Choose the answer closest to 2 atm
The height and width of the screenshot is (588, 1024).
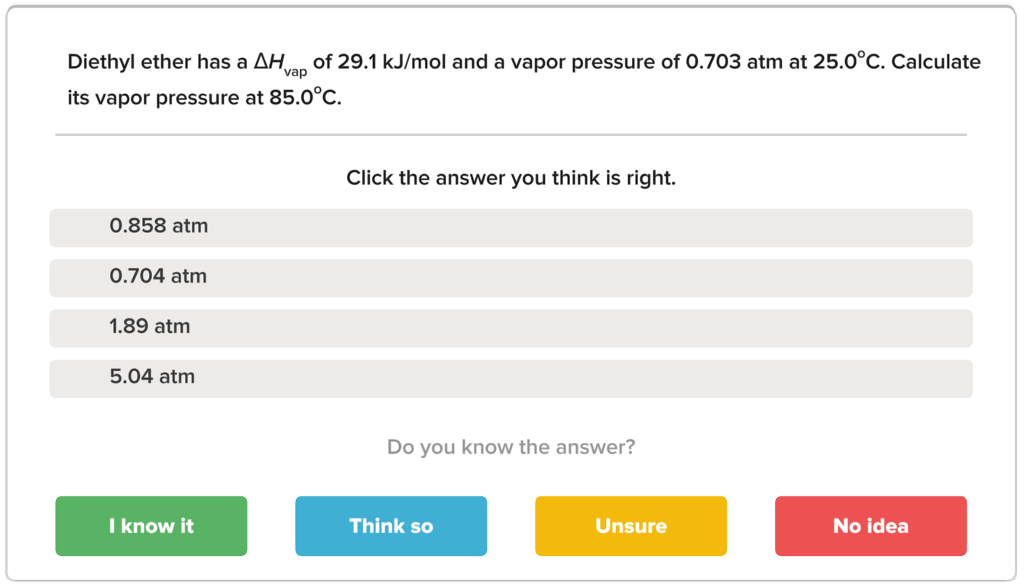tap(511, 328)
